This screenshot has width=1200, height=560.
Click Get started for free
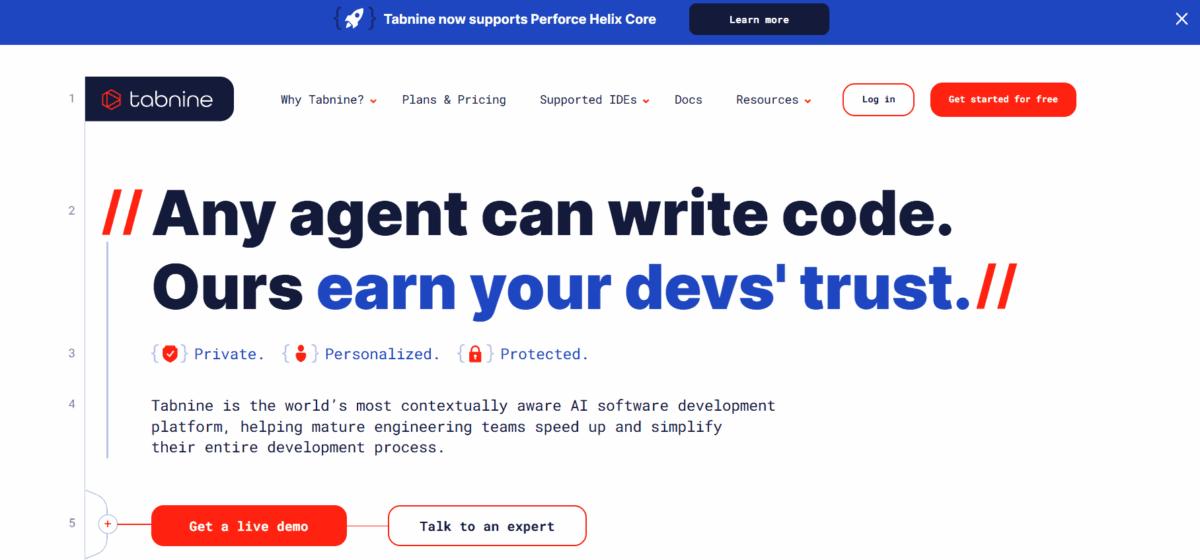point(1003,100)
